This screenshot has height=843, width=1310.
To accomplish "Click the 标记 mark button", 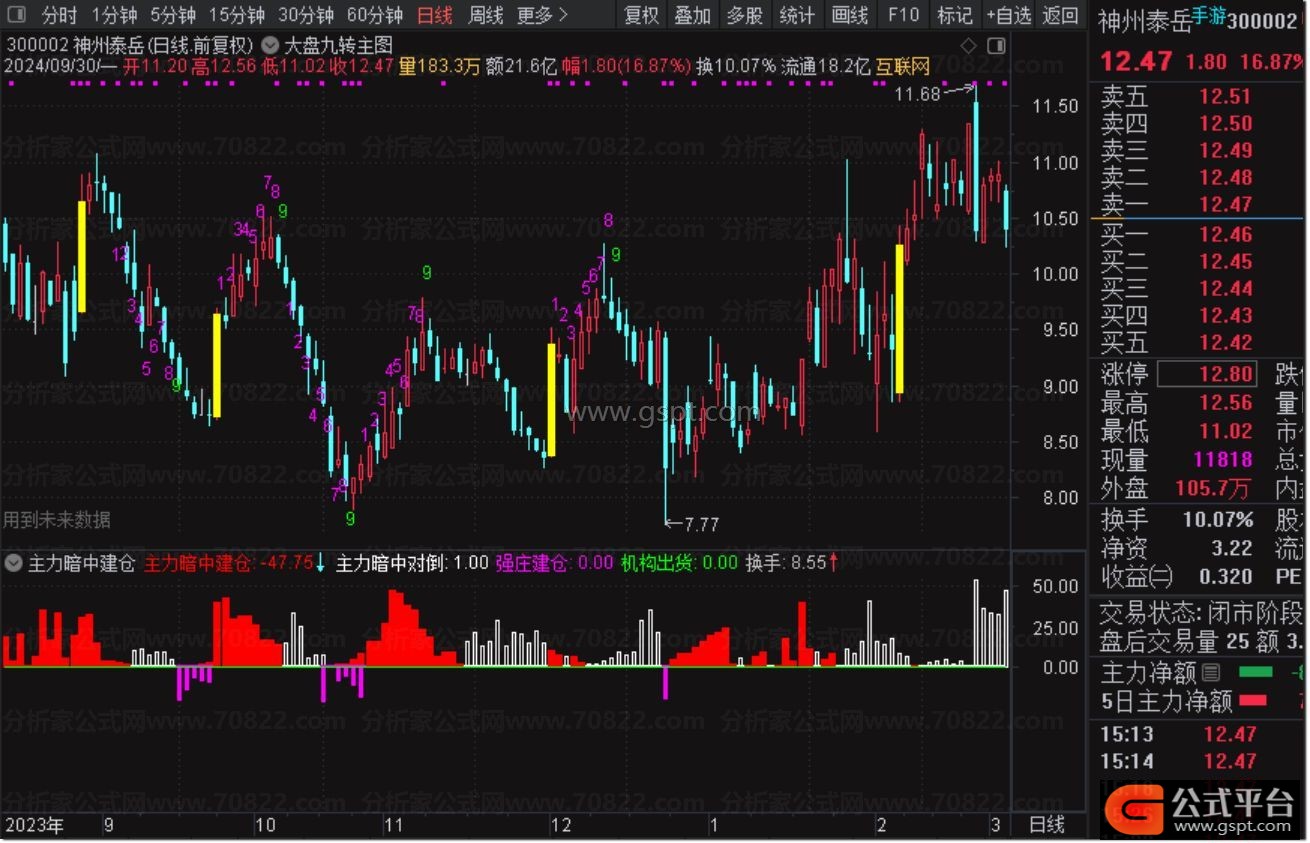I will [x=954, y=15].
